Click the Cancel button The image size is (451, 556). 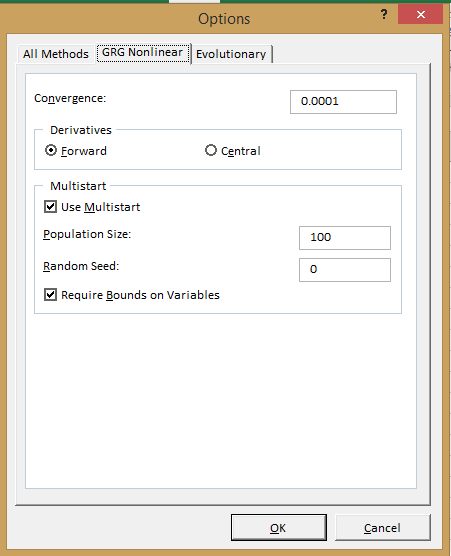(383, 528)
